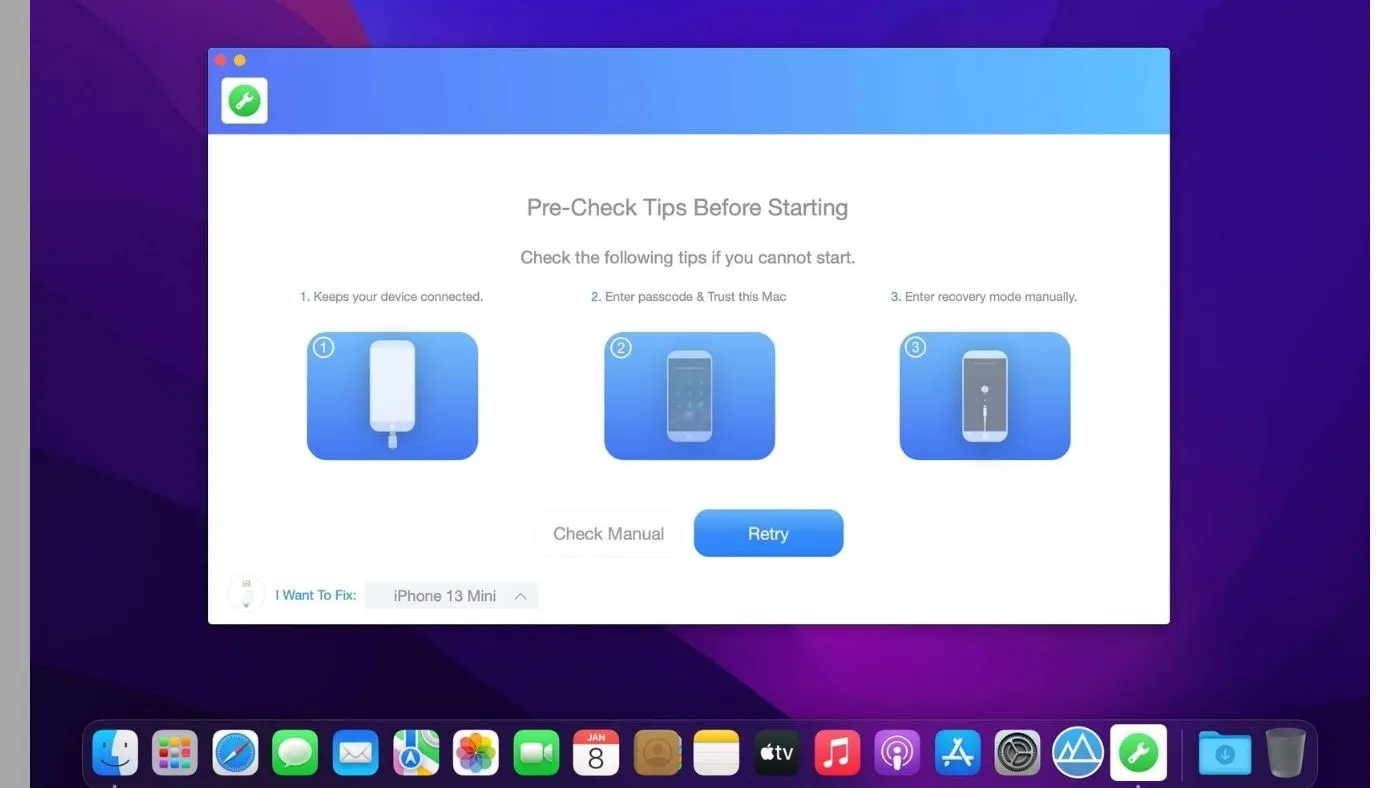Viewport: 1400px width, 788px height.
Task: Open System Preferences gear in dock
Action: (1017, 752)
